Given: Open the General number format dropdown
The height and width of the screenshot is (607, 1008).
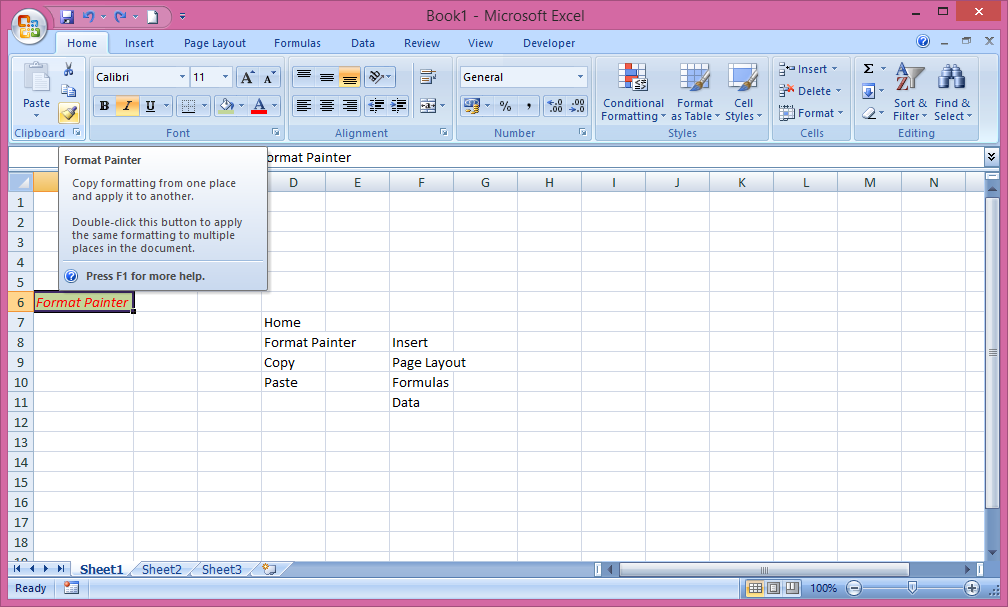Looking at the screenshot, I should click(522, 76).
